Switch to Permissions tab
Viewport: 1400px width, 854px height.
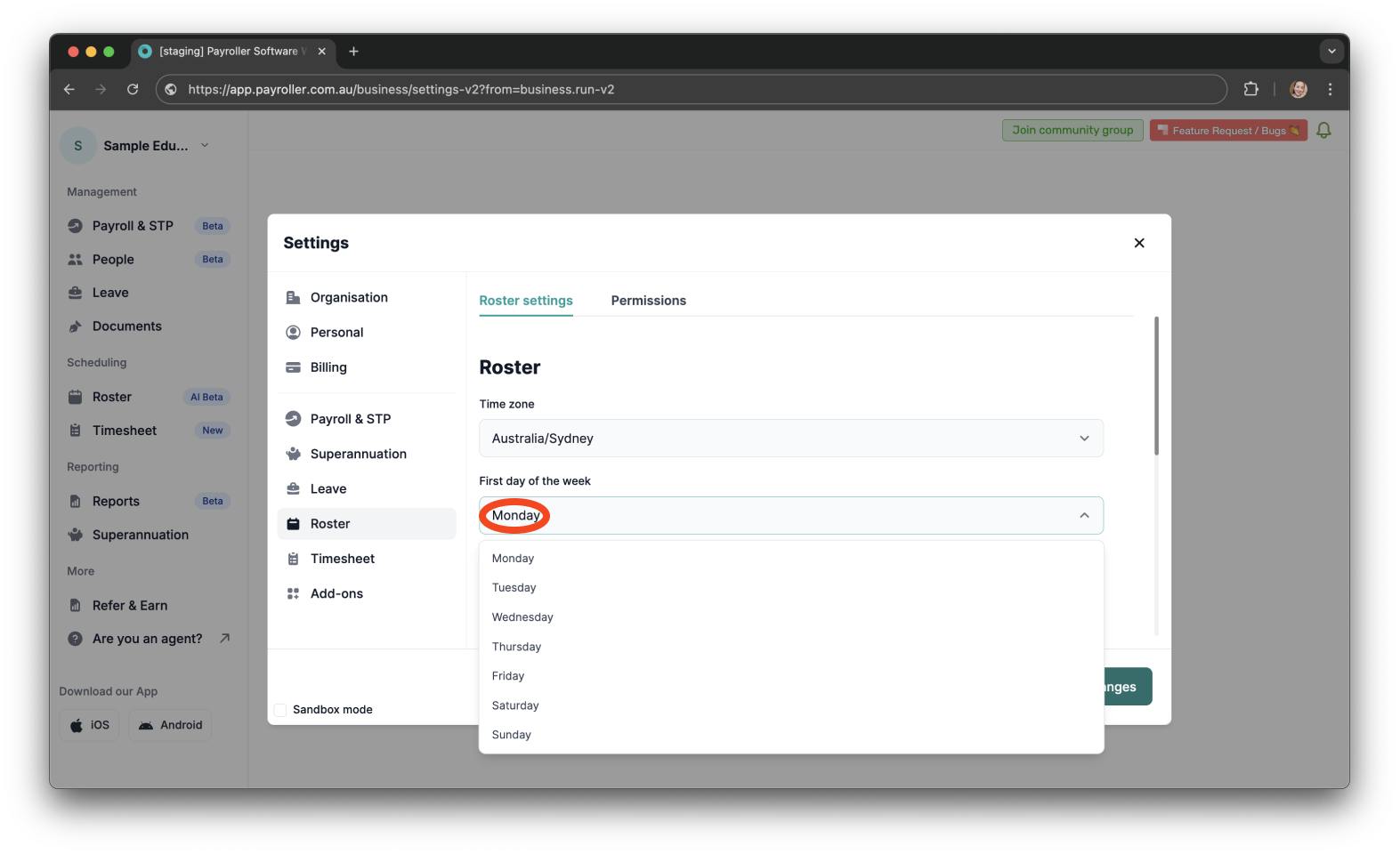pos(648,301)
